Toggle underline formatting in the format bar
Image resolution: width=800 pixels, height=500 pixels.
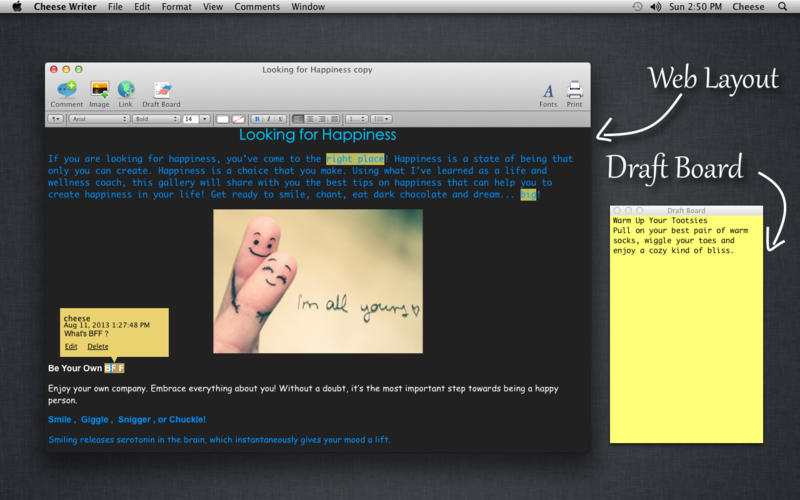click(x=281, y=119)
